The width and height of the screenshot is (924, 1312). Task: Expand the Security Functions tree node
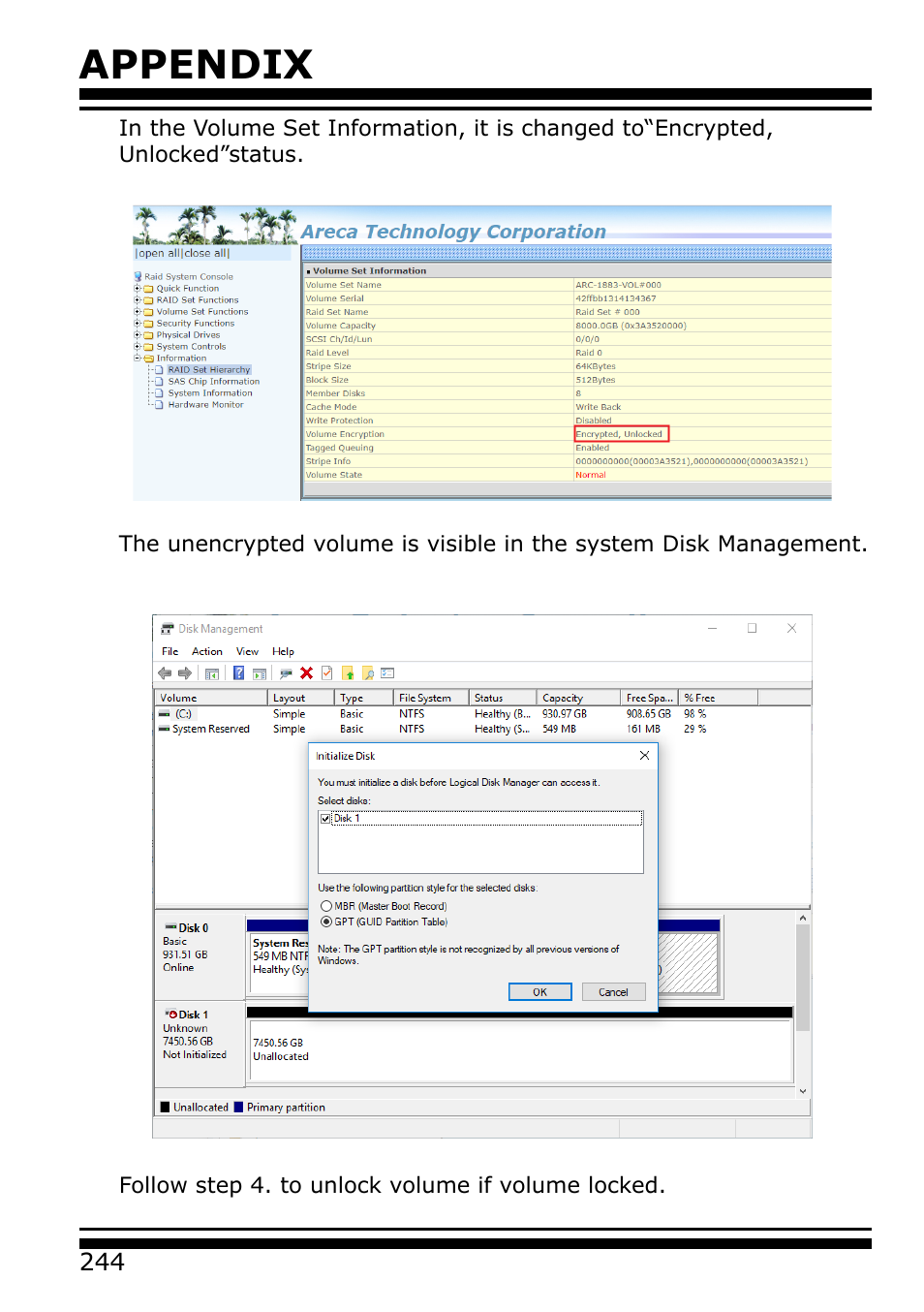click(x=138, y=324)
